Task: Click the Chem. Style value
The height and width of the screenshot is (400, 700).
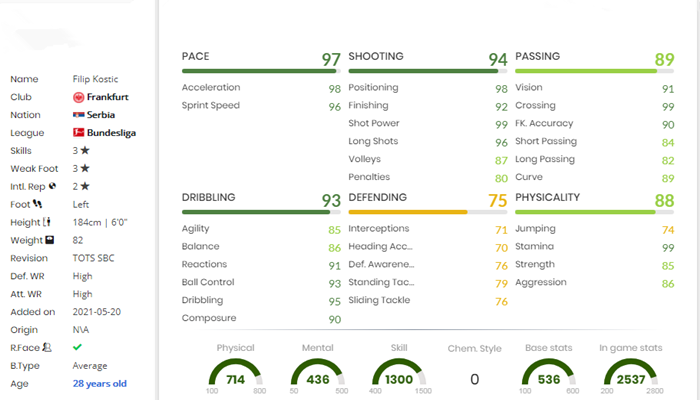Action: coord(474,379)
